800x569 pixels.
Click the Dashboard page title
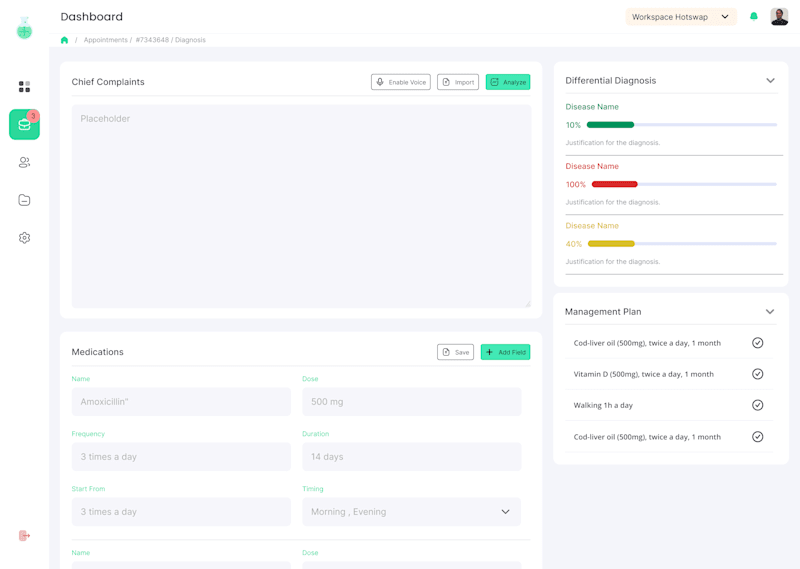[91, 17]
